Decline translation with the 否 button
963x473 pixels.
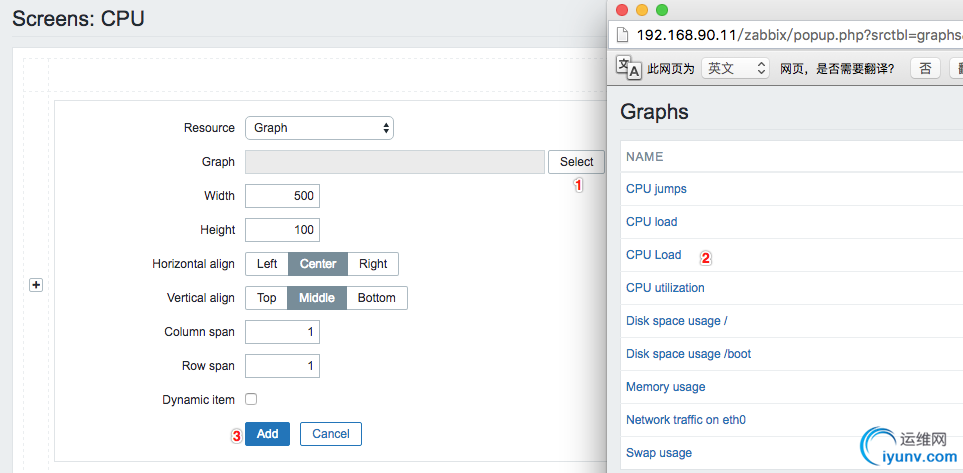925,68
